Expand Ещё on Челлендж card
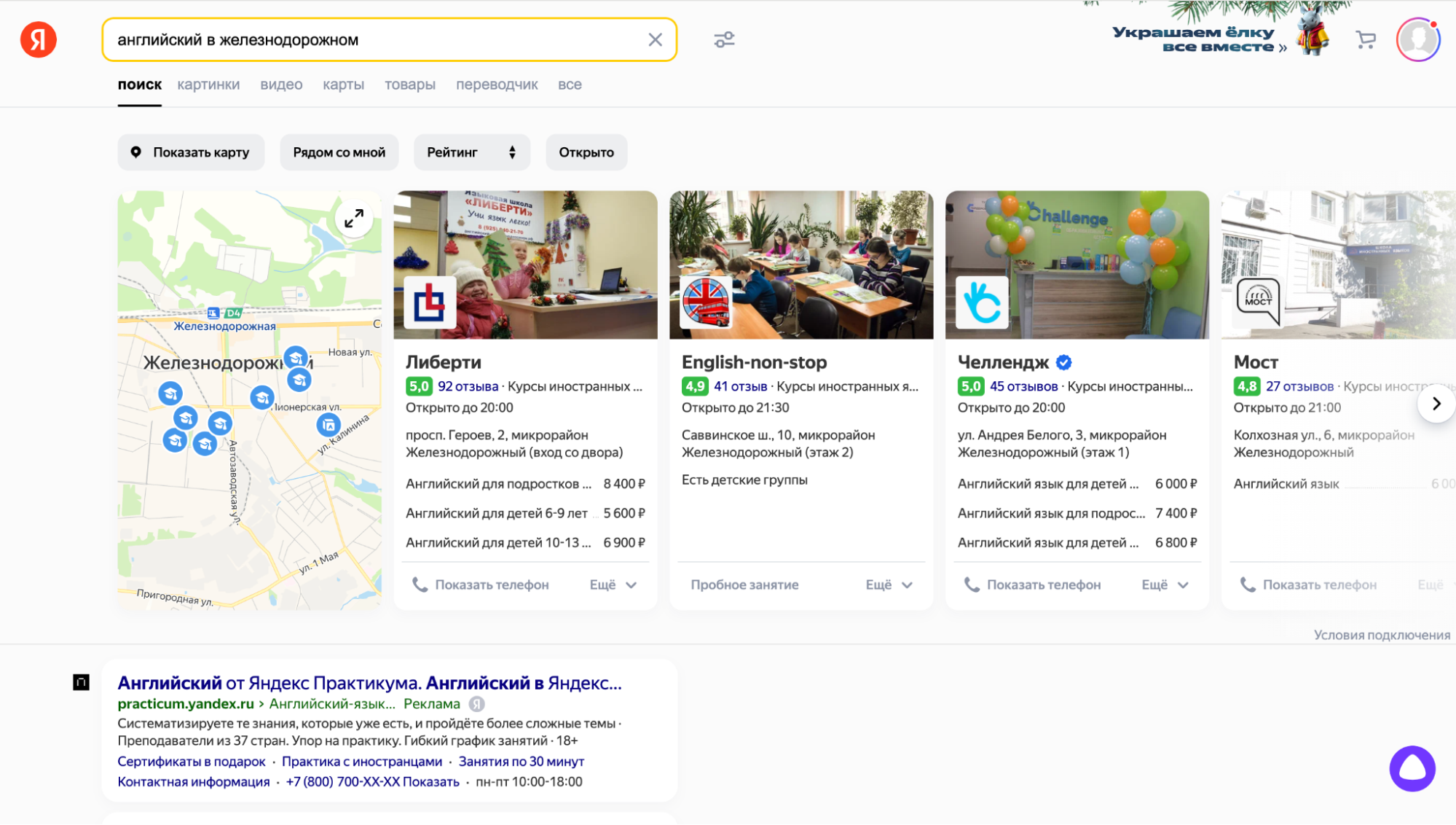Screen dimensions: 1456x825 (1165, 584)
